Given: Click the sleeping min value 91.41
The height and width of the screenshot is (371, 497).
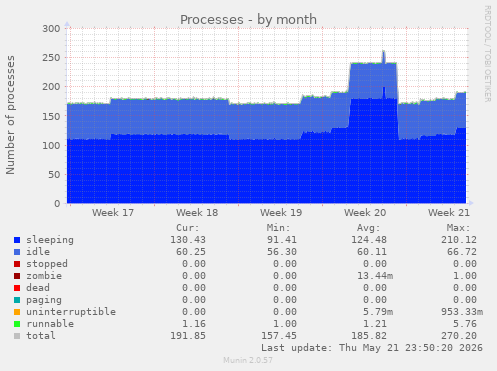Looking at the screenshot, I should (x=282, y=240).
